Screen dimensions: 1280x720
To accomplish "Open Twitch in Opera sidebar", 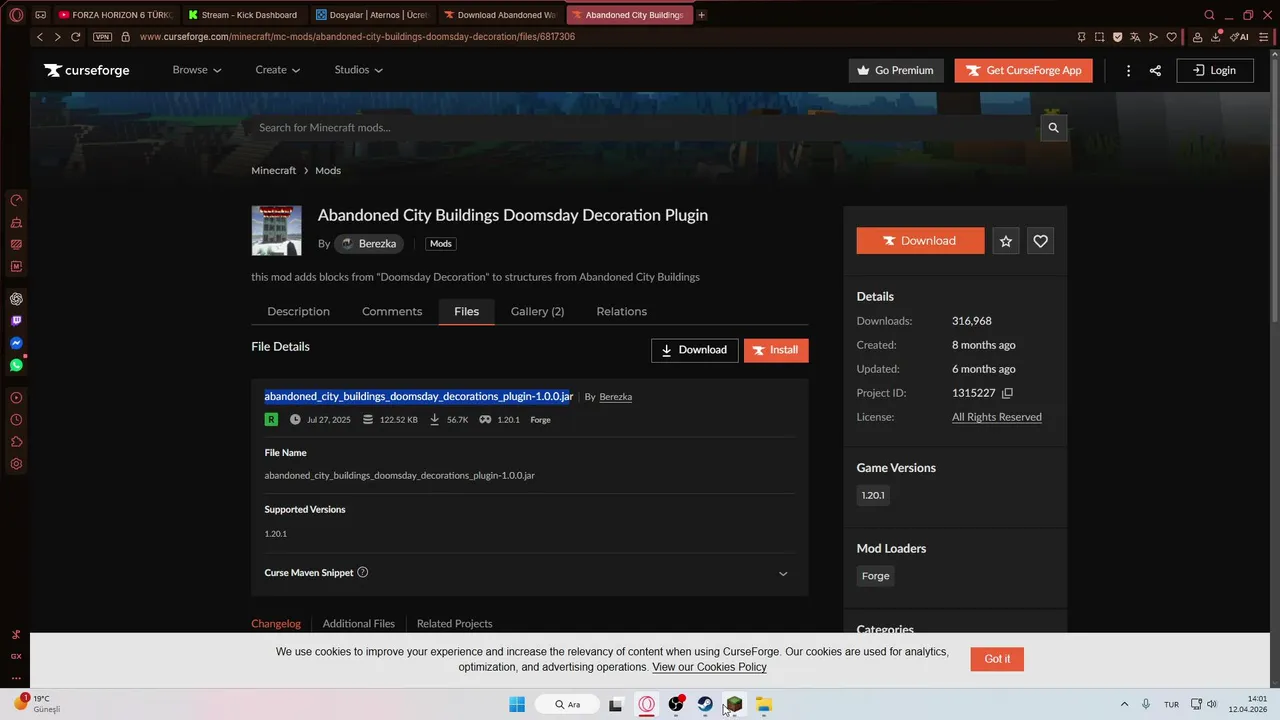I will pos(16,321).
